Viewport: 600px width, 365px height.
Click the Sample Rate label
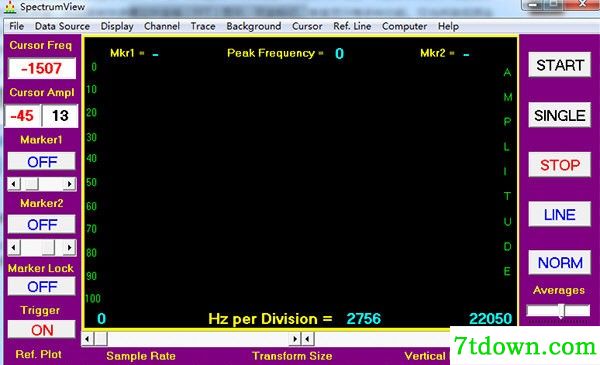pyautogui.click(x=141, y=356)
